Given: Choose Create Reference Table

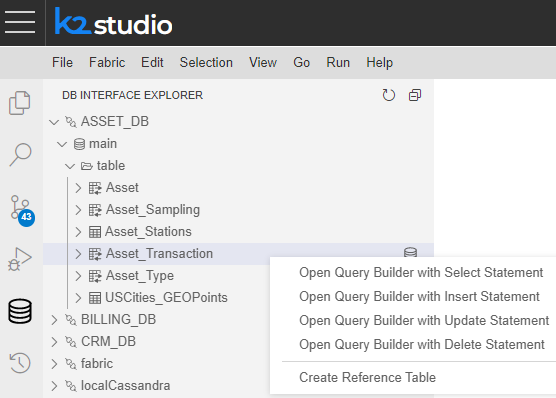Looking at the screenshot, I should (367, 377).
